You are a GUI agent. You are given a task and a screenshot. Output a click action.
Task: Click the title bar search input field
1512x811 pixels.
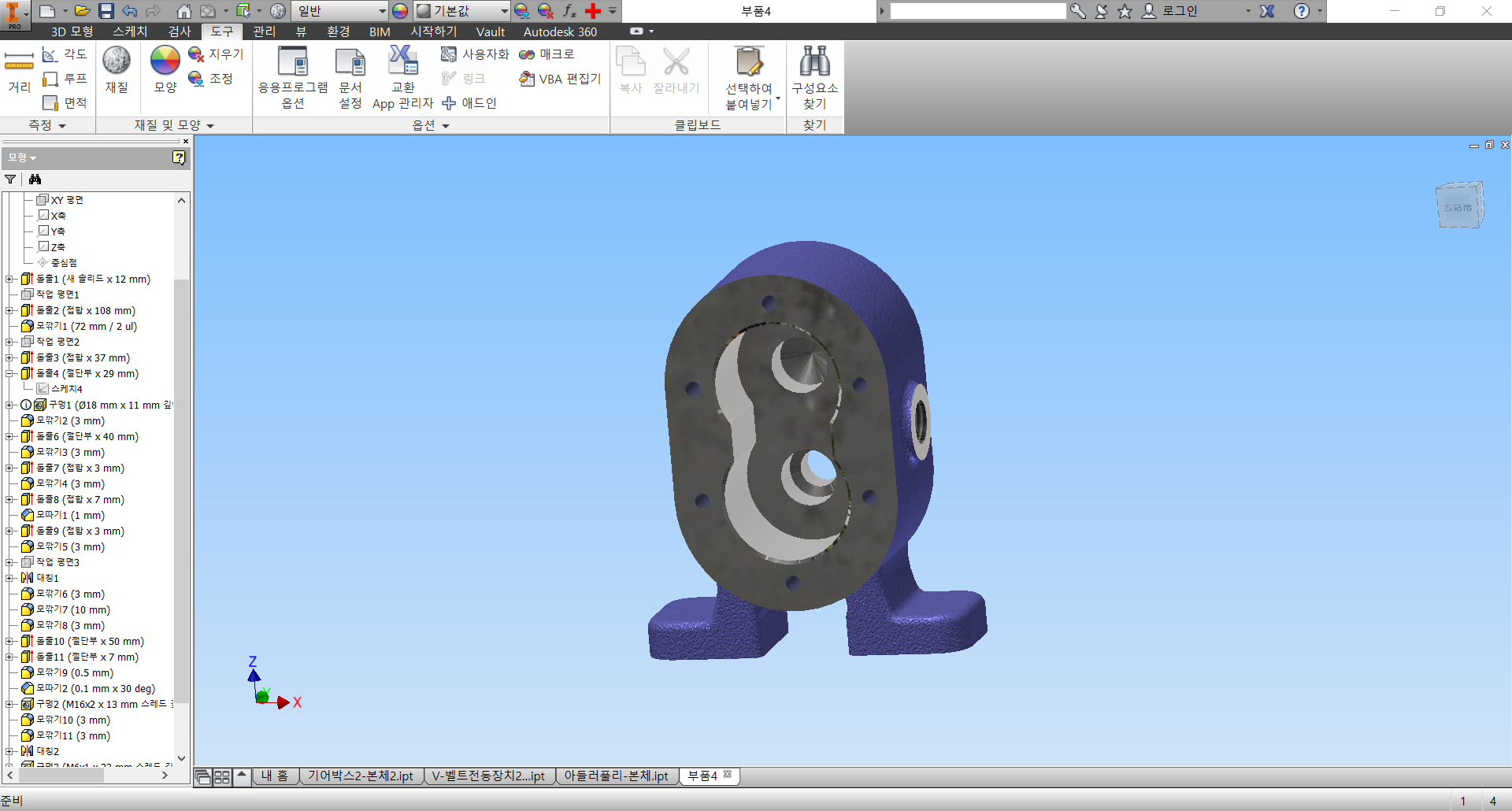coord(978,11)
